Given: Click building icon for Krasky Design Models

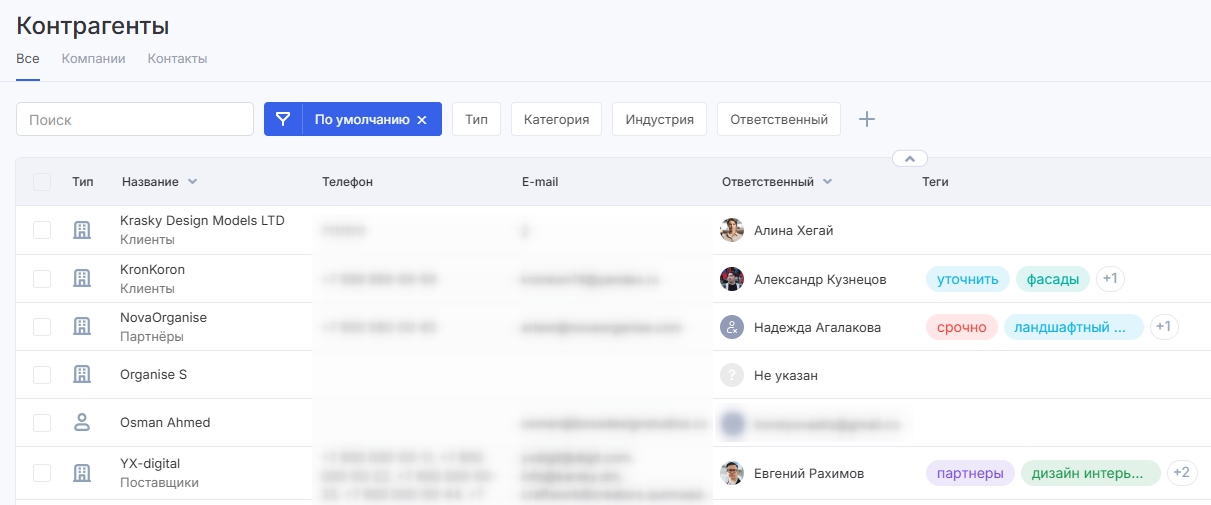Looking at the screenshot, I should (82, 230).
